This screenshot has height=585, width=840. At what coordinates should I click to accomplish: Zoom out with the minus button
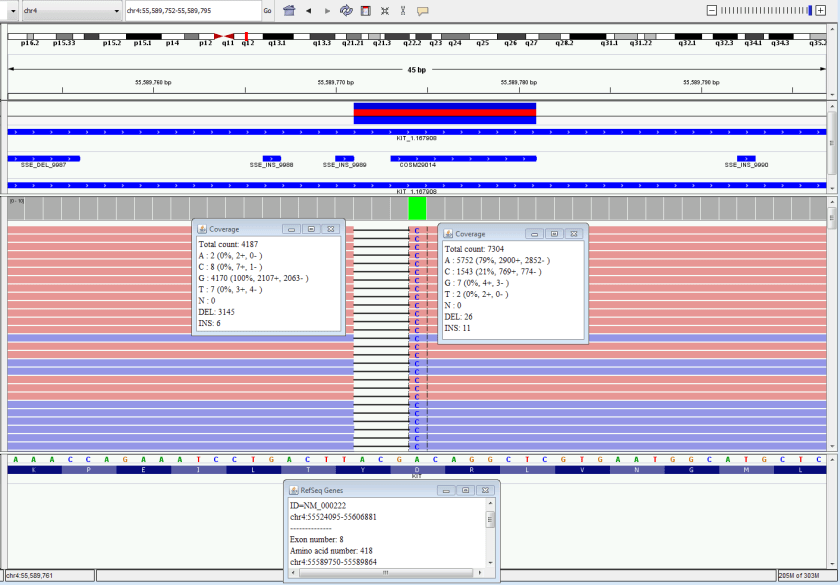711,10
